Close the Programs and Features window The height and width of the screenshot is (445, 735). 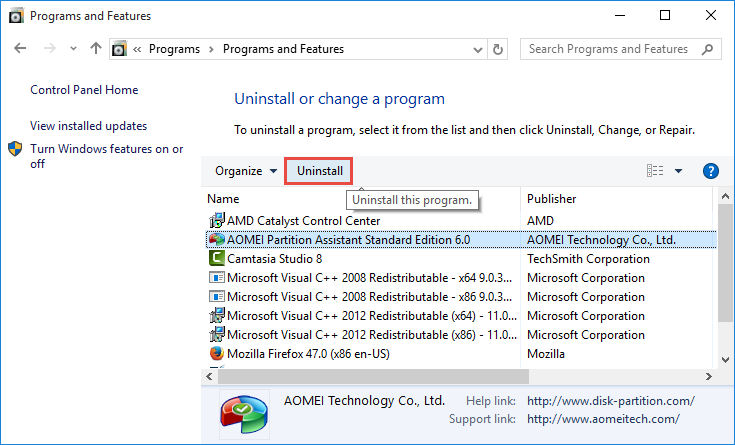point(711,15)
